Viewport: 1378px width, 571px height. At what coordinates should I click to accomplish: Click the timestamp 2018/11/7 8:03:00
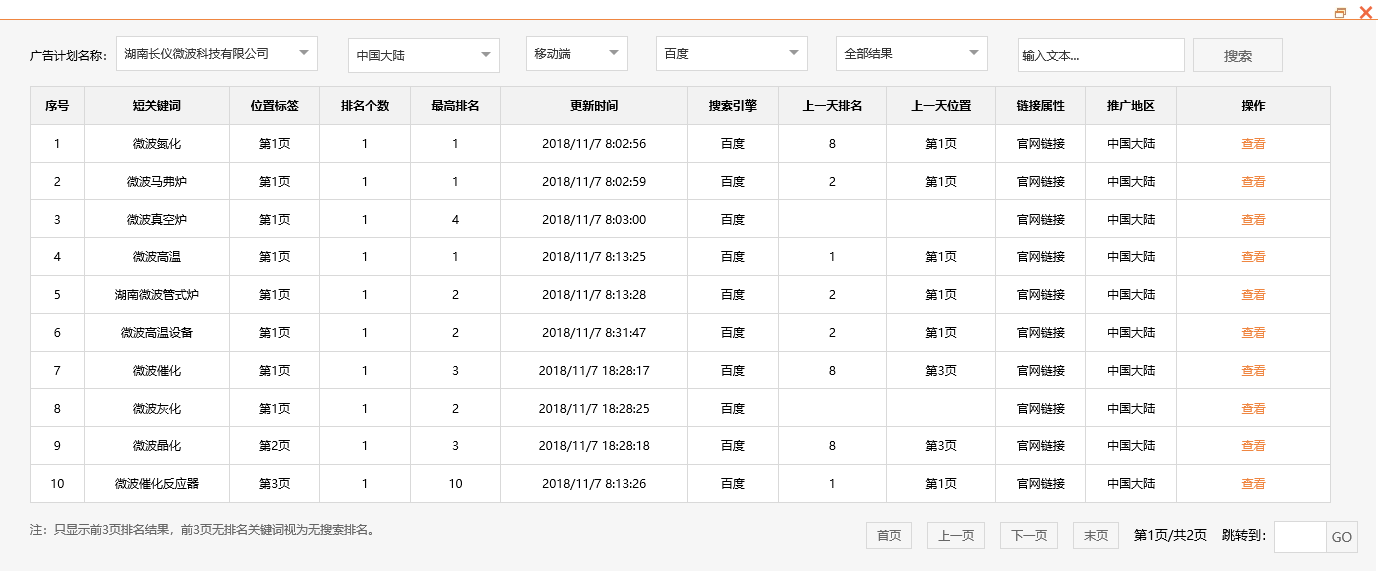pyautogui.click(x=594, y=220)
